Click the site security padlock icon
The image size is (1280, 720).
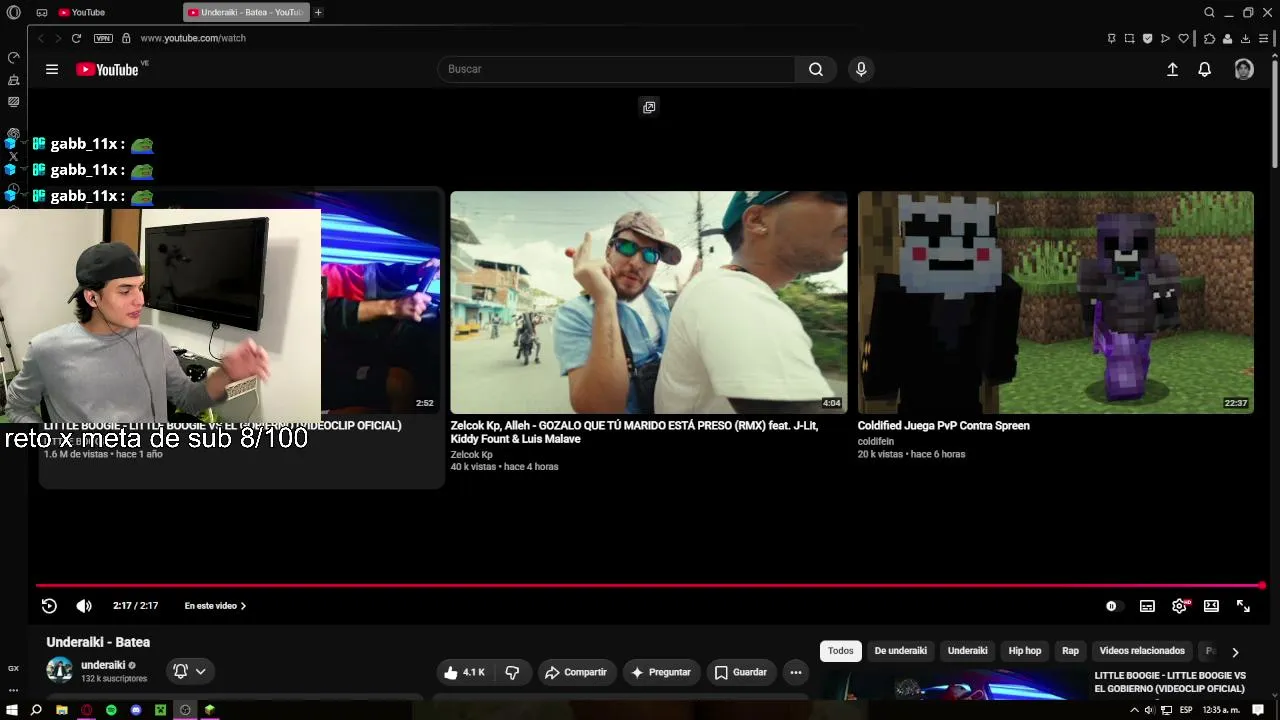(x=126, y=38)
